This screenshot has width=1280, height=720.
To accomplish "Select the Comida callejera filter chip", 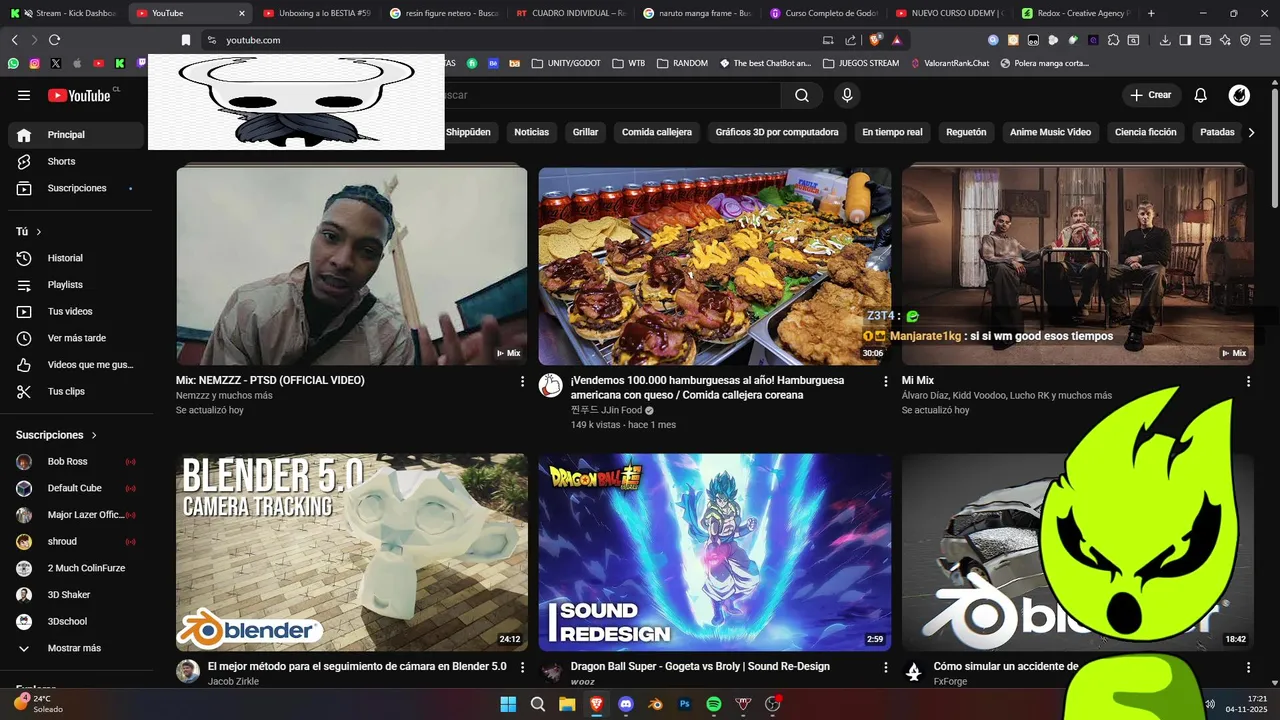I will (657, 132).
